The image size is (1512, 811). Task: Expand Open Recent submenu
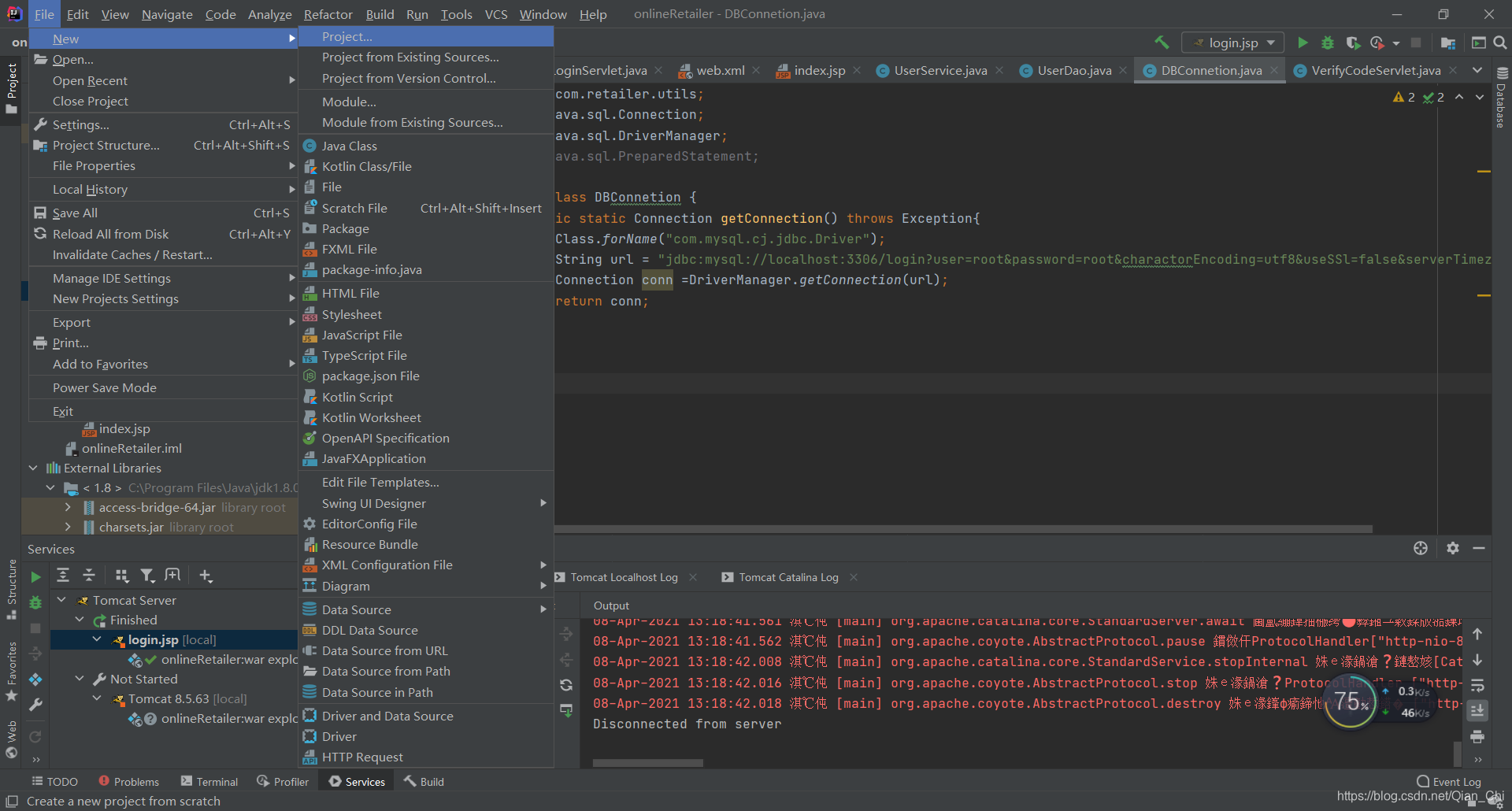pos(163,80)
